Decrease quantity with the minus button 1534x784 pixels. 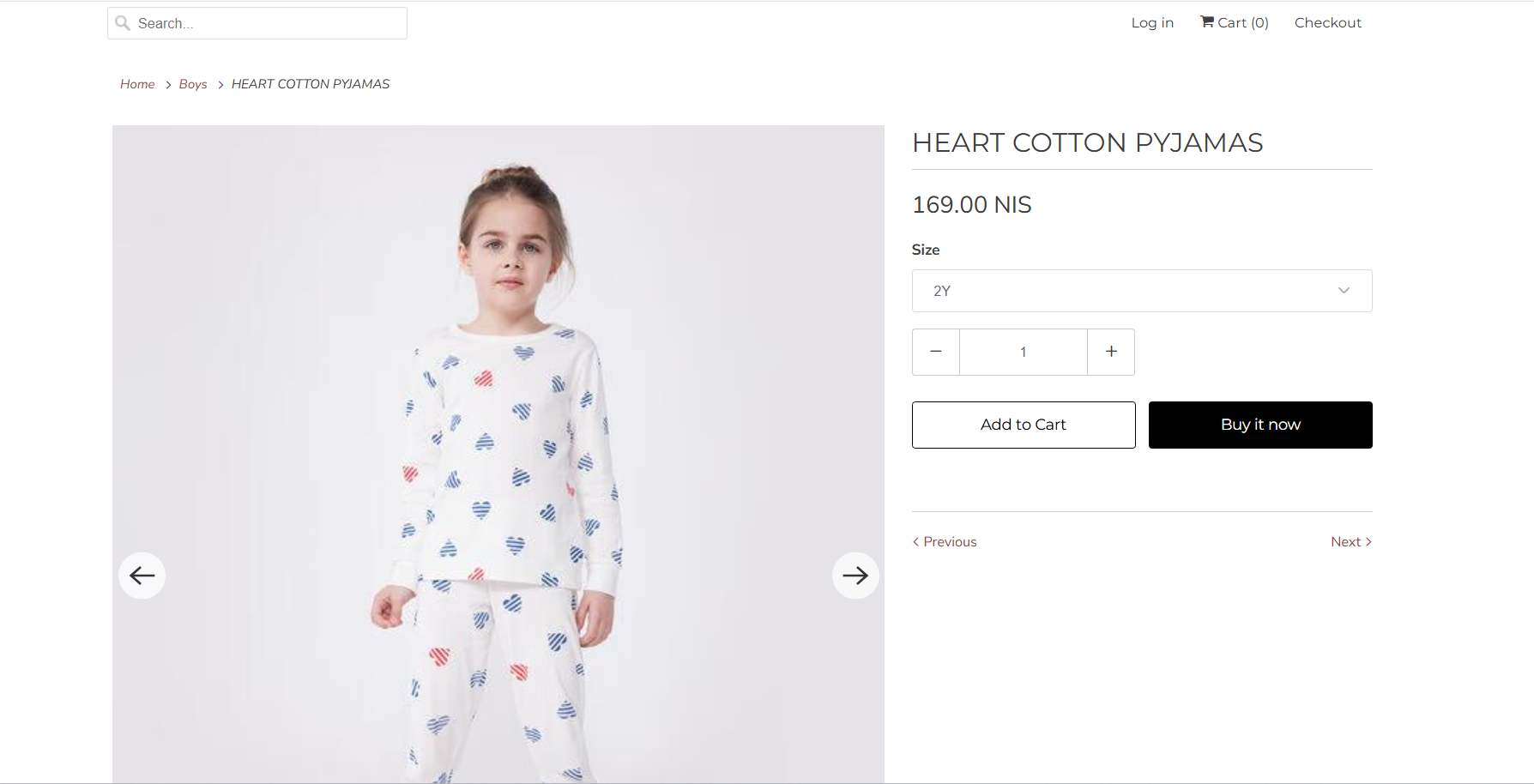click(936, 352)
